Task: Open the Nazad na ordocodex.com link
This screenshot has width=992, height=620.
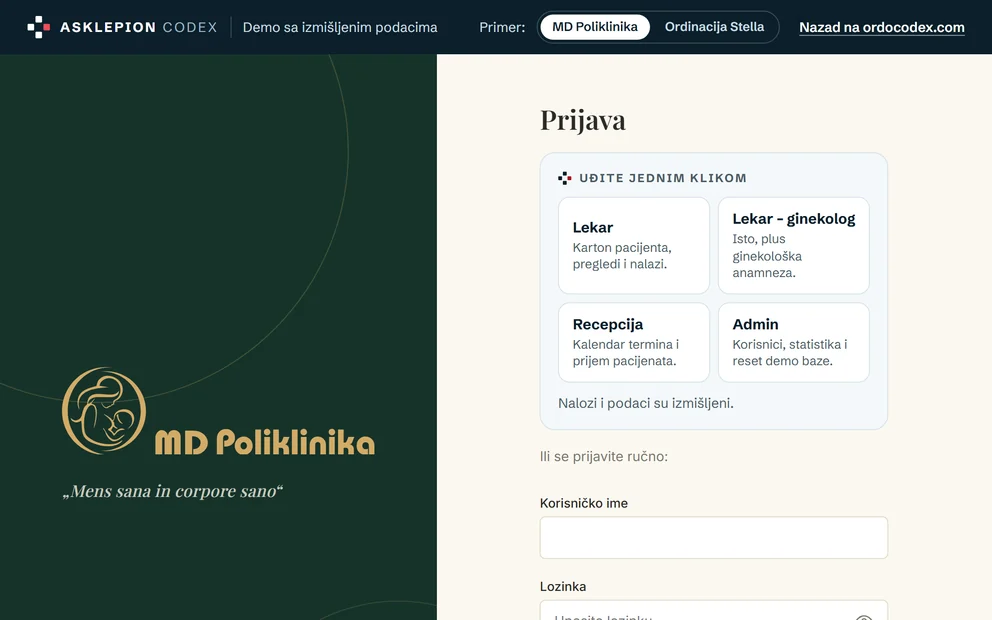Action: (881, 27)
